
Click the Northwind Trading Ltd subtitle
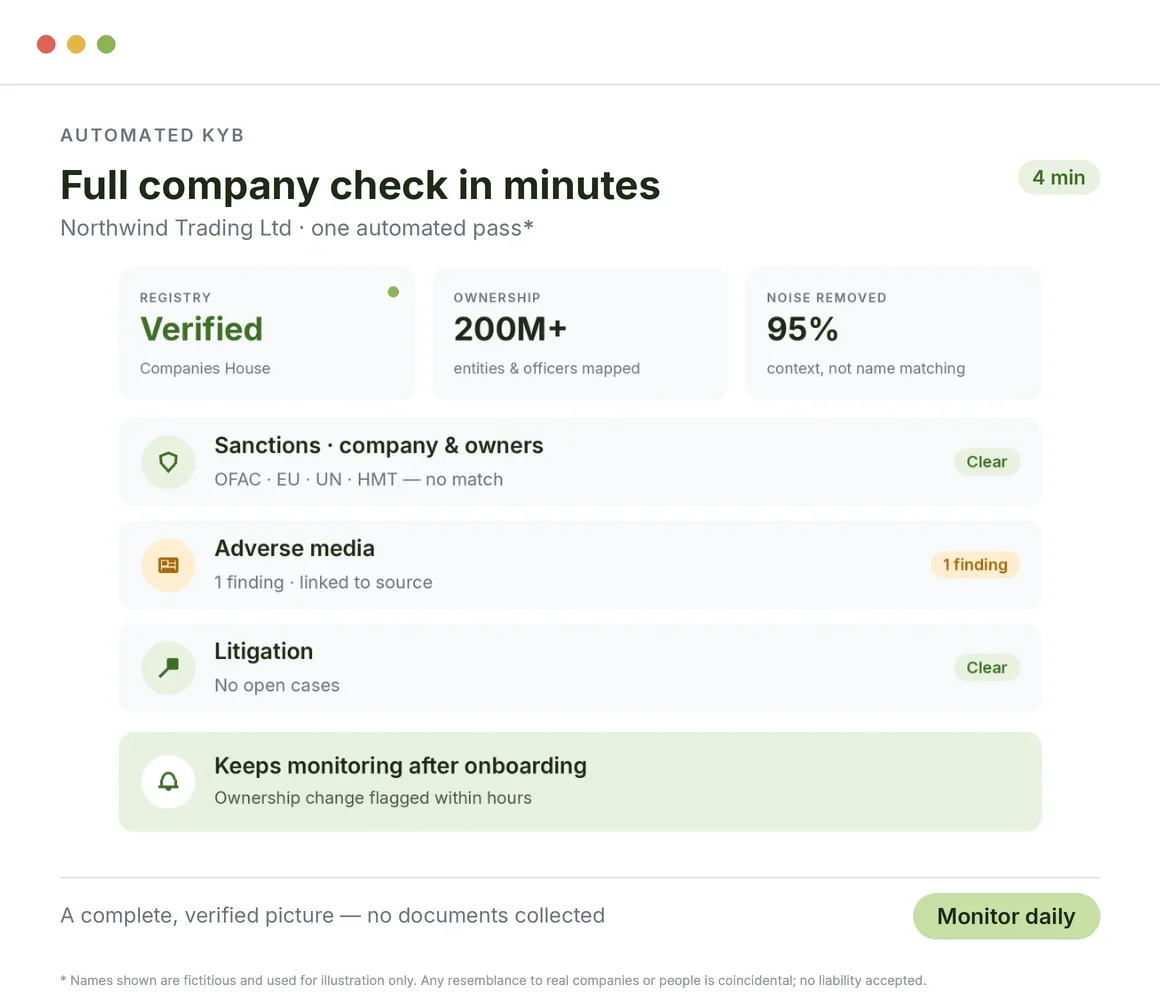[x=297, y=228]
